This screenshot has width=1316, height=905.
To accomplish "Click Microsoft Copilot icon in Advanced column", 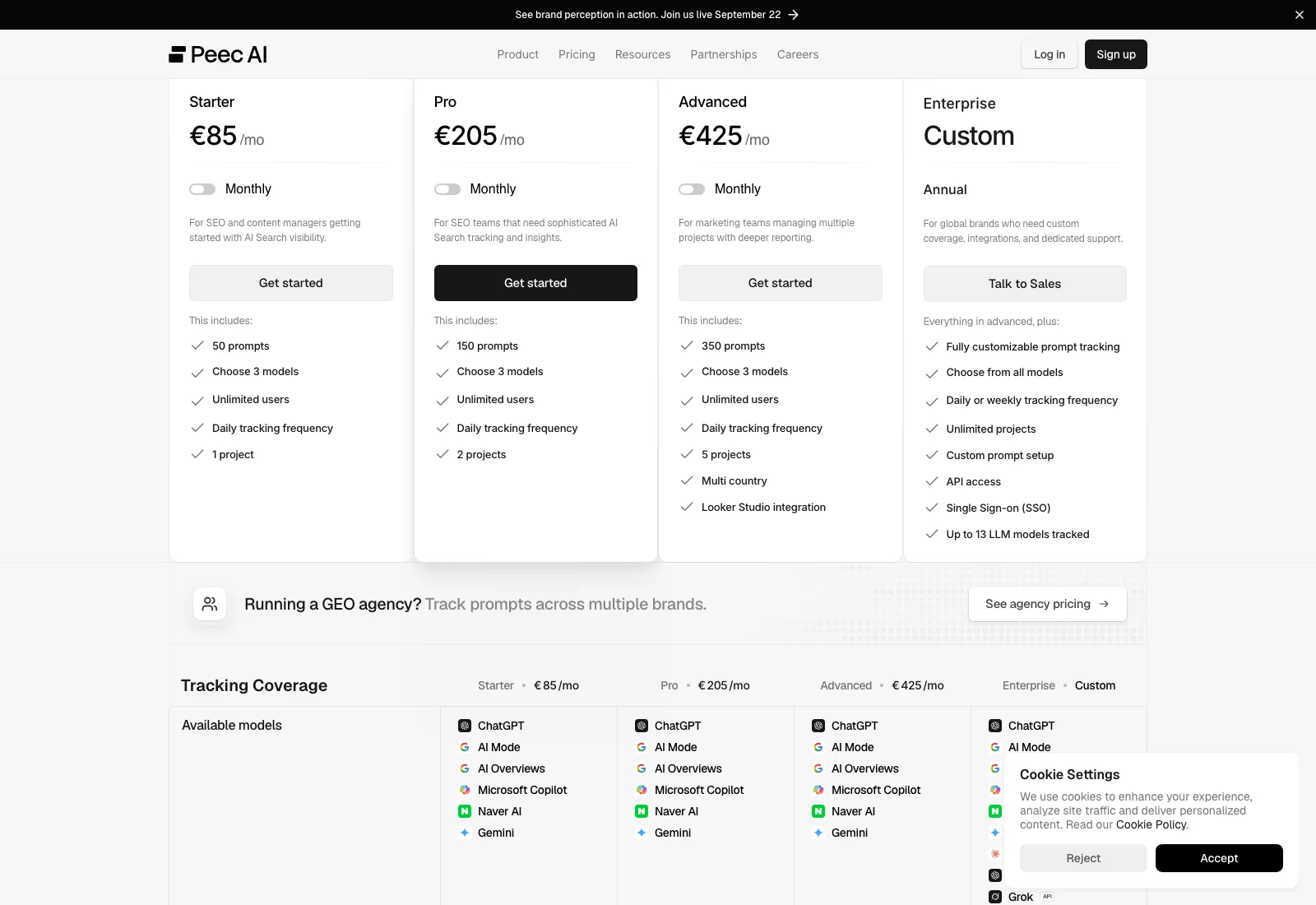I will click(818, 790).
